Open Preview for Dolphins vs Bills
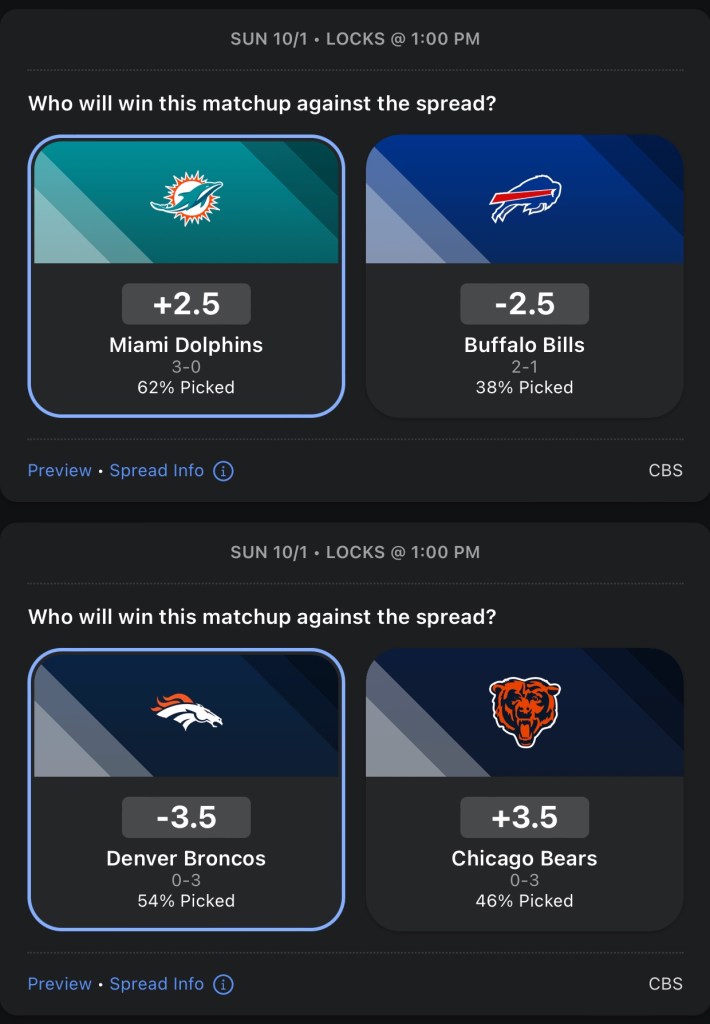Image resolution: width=710 pixels, height=1024 pixels. coord(59,471)
